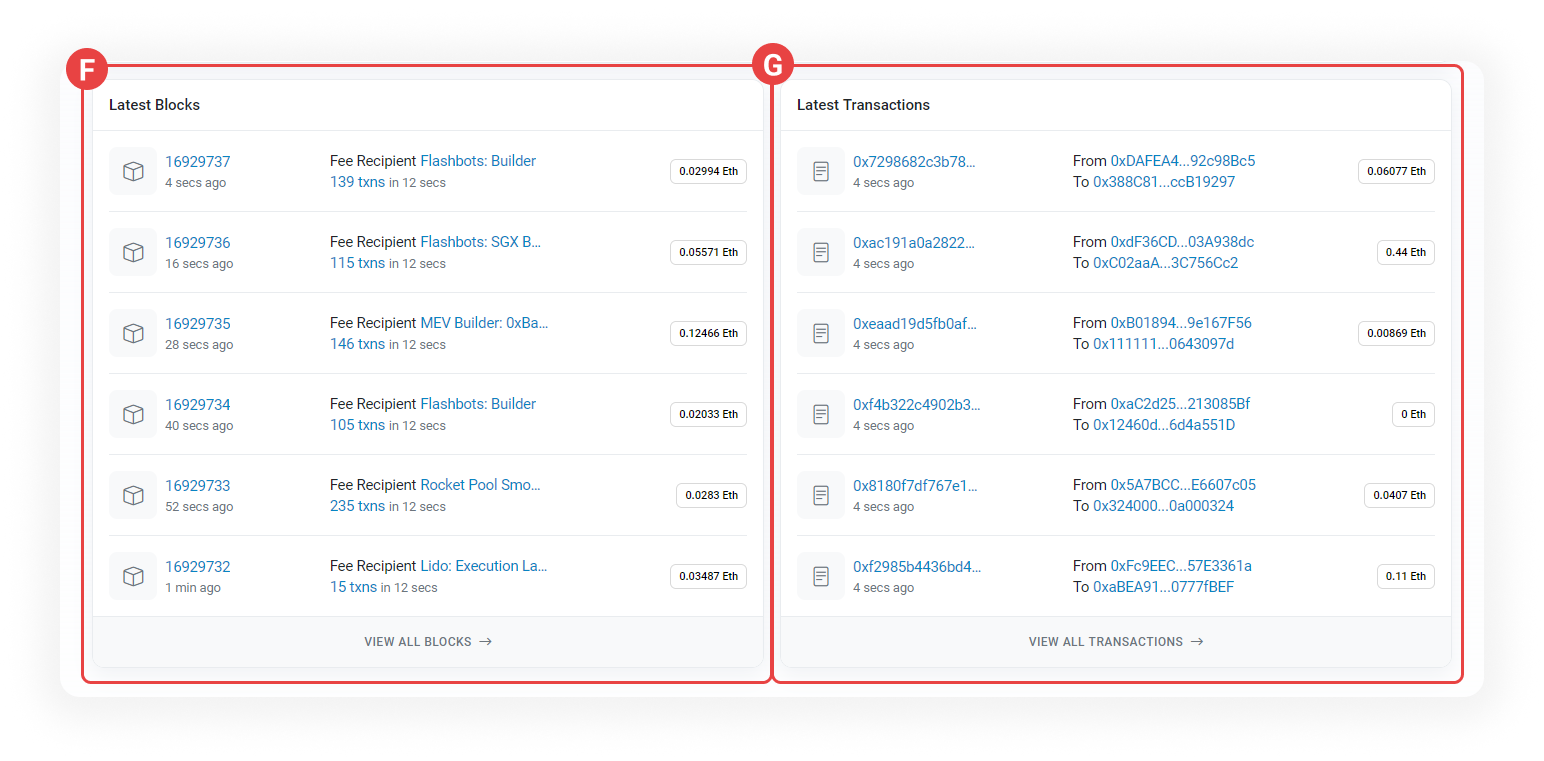Click the document icon beside transaction 0xf2985b4436bd4
Screen dimensions: 1544x761
821,577
